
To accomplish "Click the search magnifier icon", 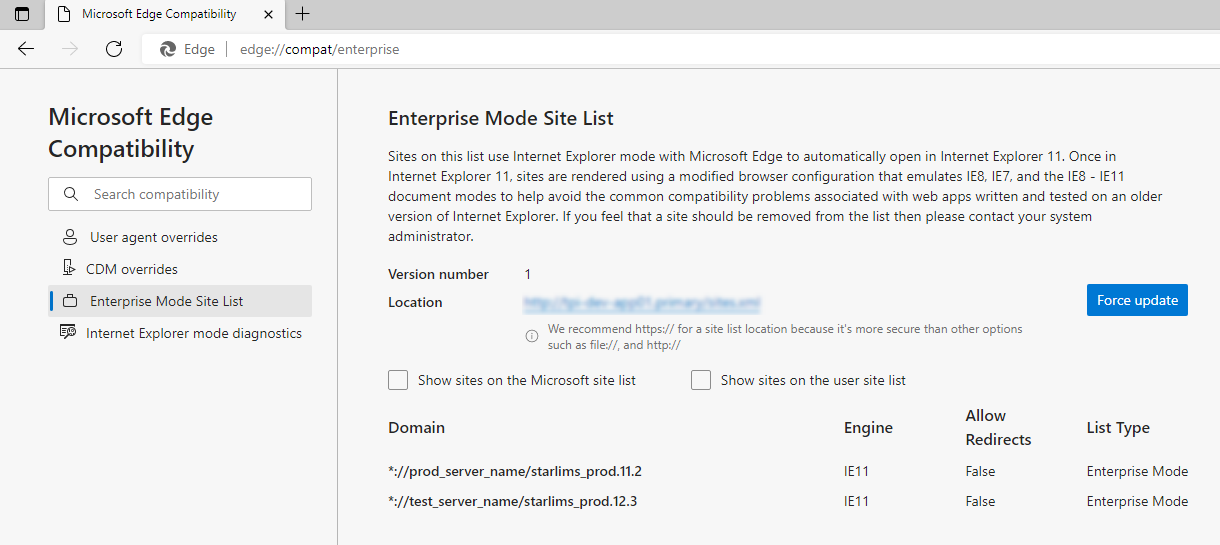I will pos(70,194).
